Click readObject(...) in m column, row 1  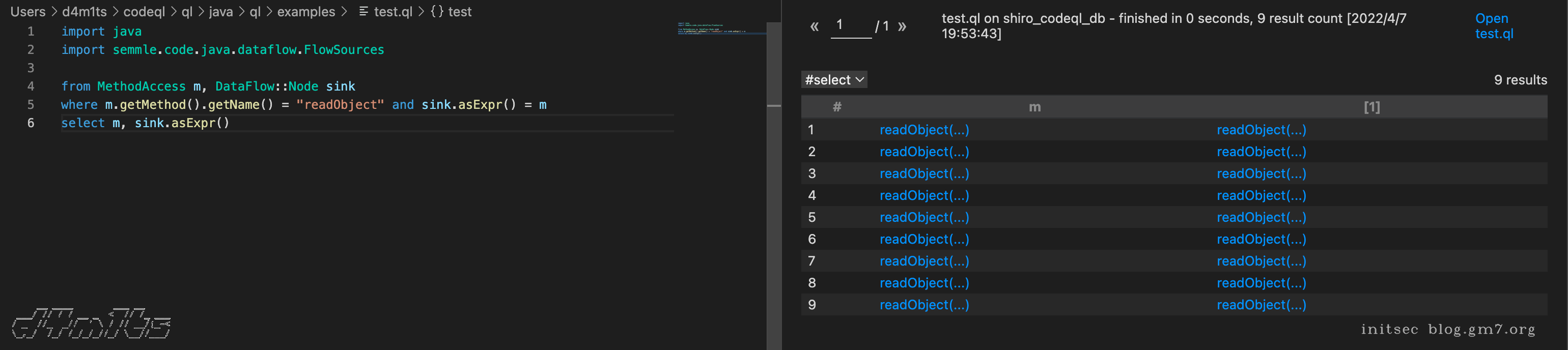click(924, 130)
